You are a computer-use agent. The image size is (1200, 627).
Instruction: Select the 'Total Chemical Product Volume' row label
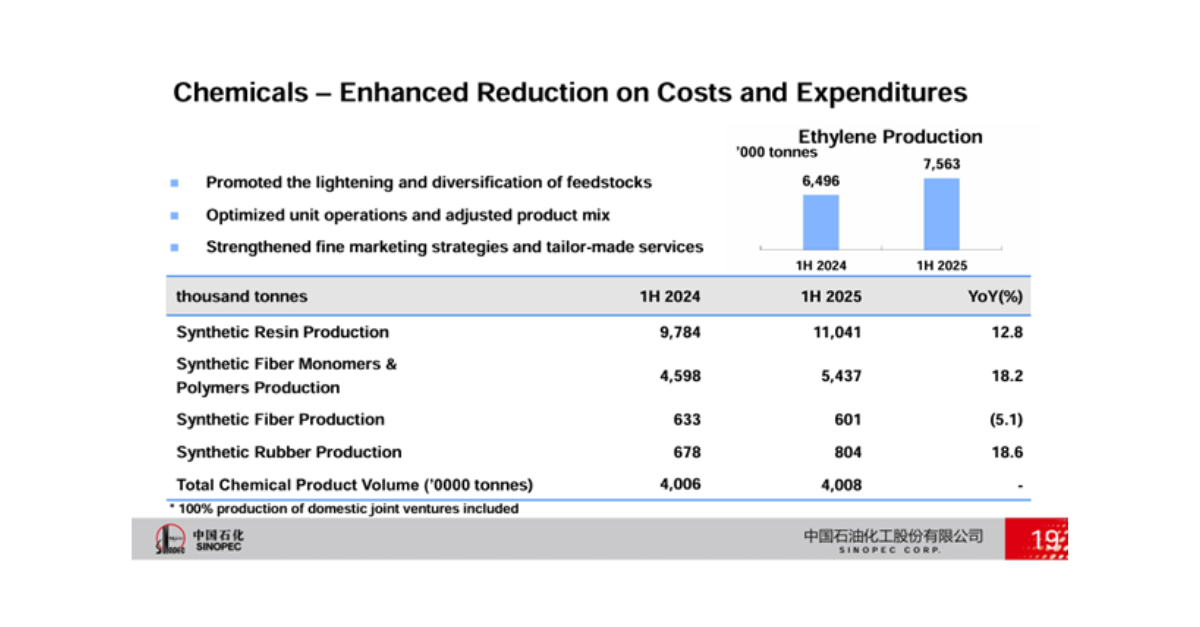click(354, 485)
